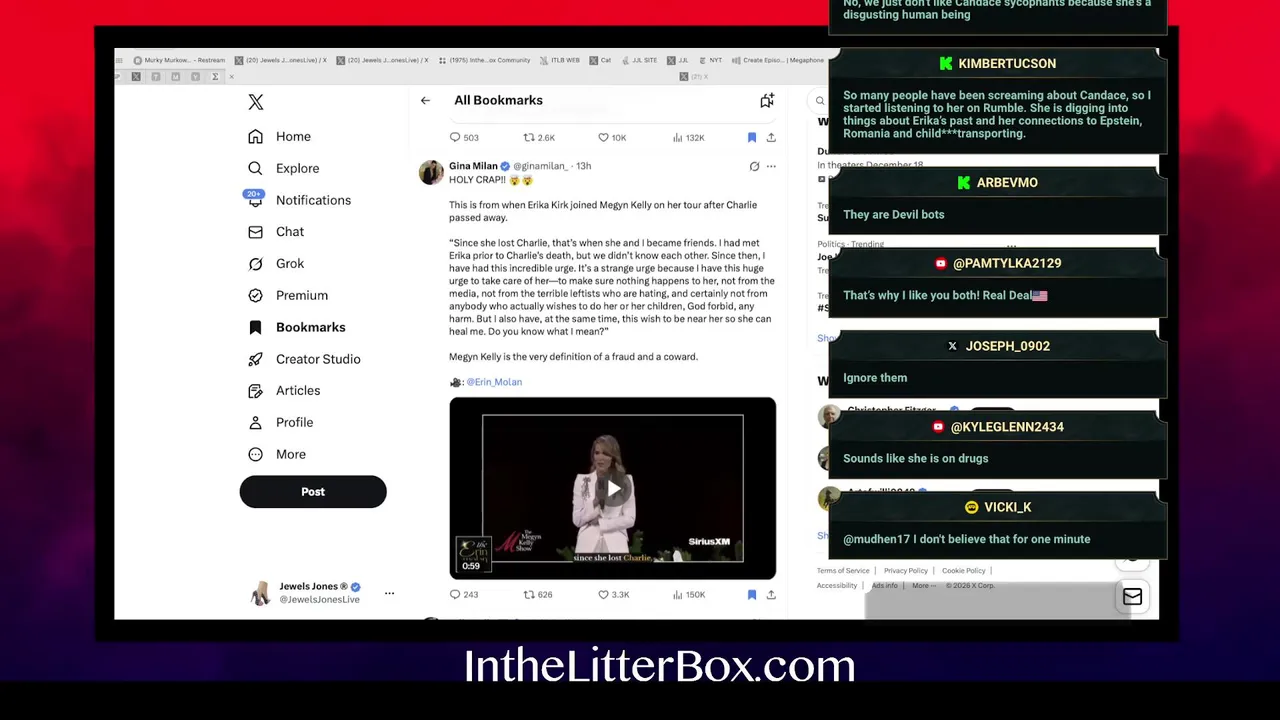This screenshot has width=1280, height=720.
Task: Share the post with 132K views
Action: click(771, 137)
